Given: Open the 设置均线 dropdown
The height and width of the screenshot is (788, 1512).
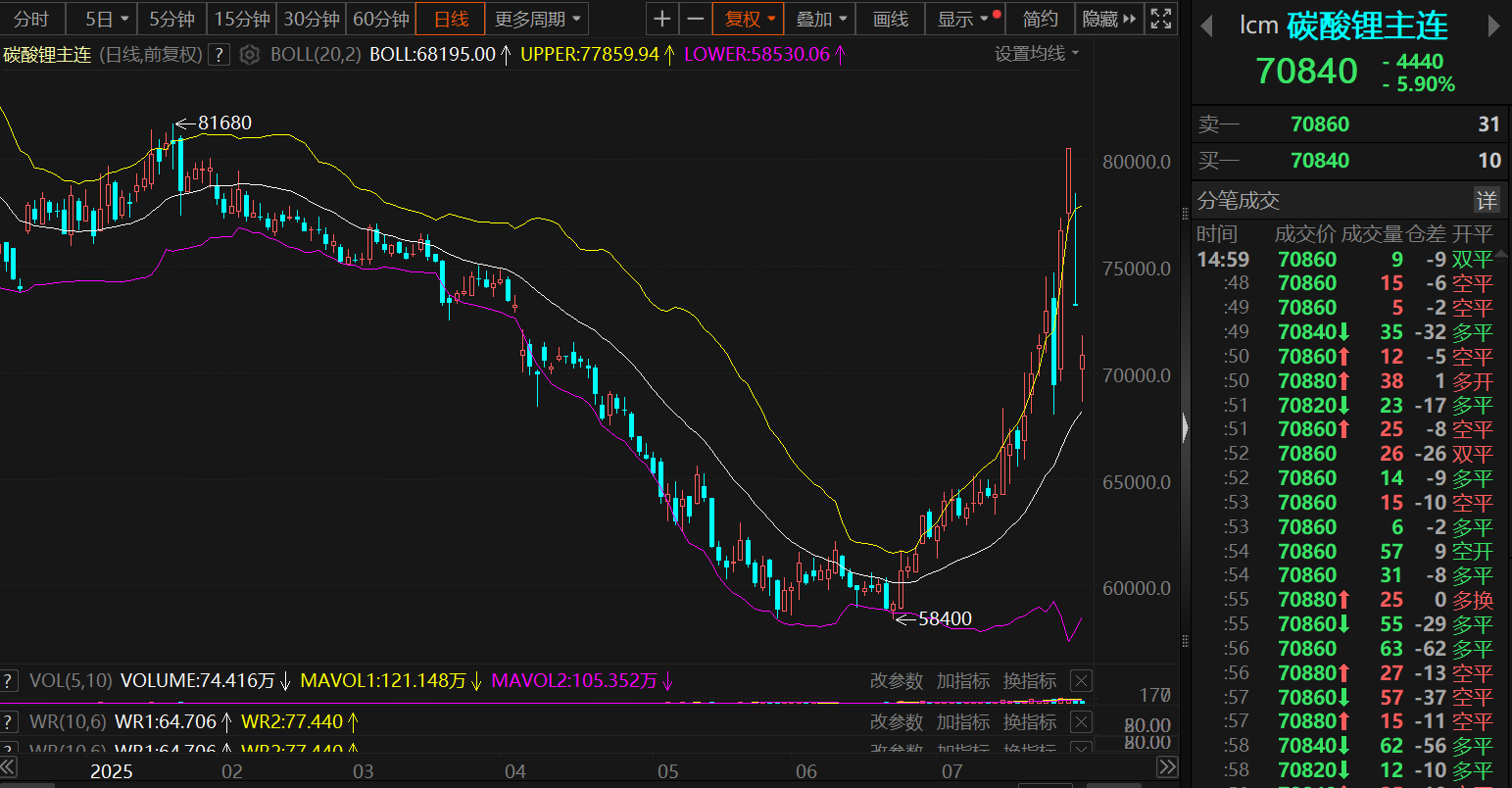Looking at the screenshot, I should point(1037,54).
